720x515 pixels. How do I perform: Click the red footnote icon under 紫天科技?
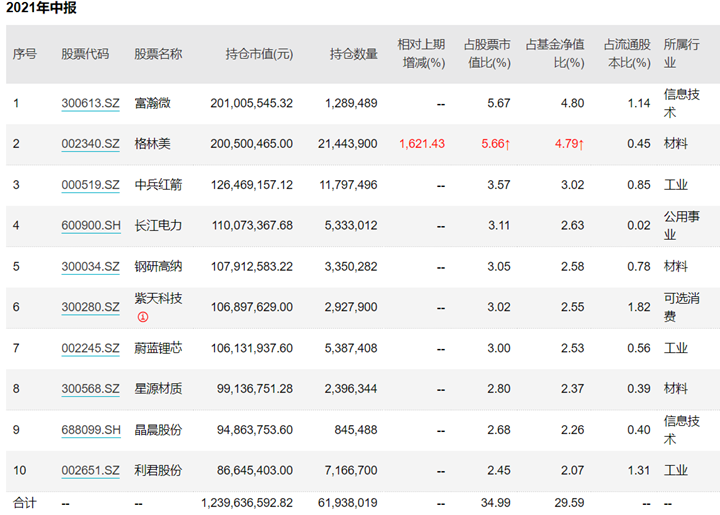[x=143, y=317]
